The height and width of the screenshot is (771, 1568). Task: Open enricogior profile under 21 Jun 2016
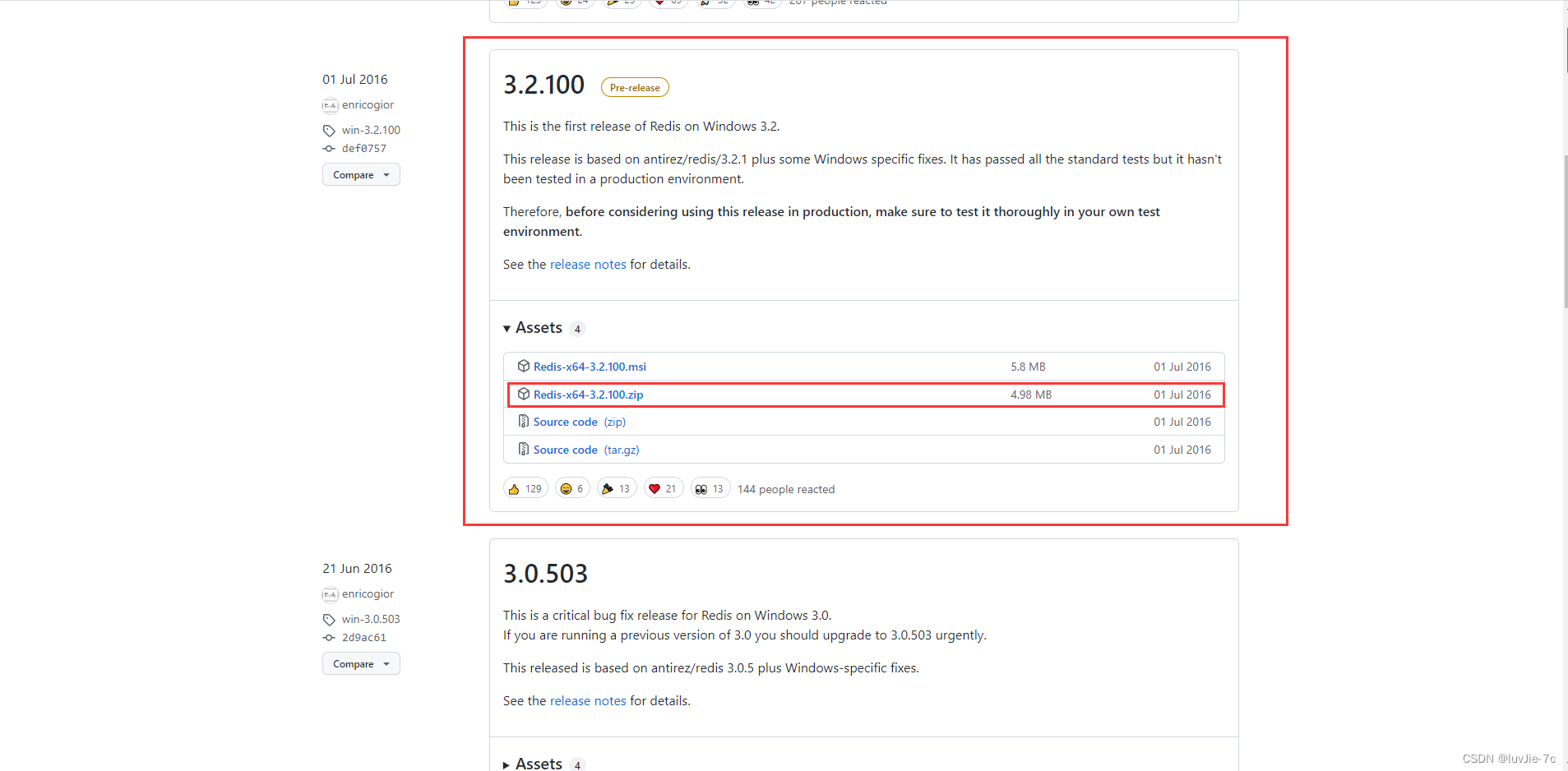point(368,594)
